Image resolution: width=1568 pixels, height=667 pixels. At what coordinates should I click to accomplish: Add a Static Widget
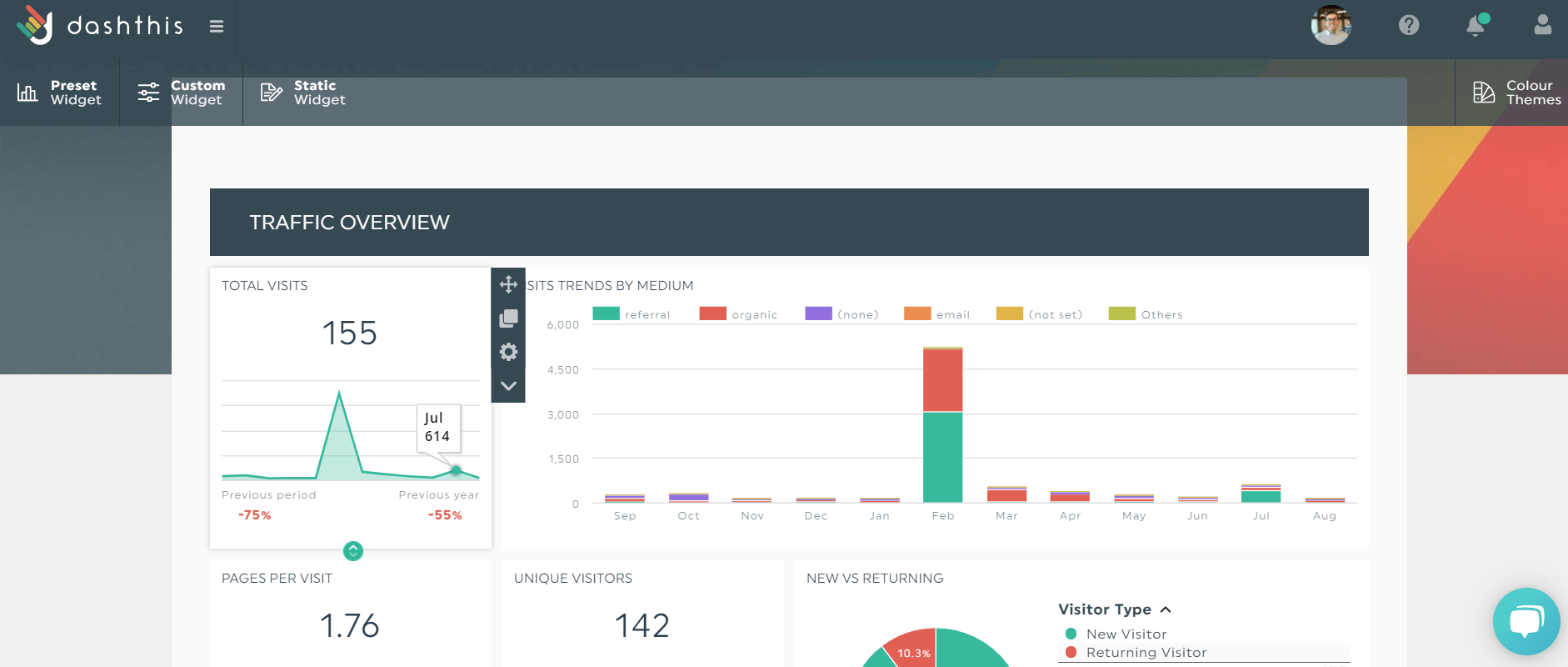click(x=303, y=93)
